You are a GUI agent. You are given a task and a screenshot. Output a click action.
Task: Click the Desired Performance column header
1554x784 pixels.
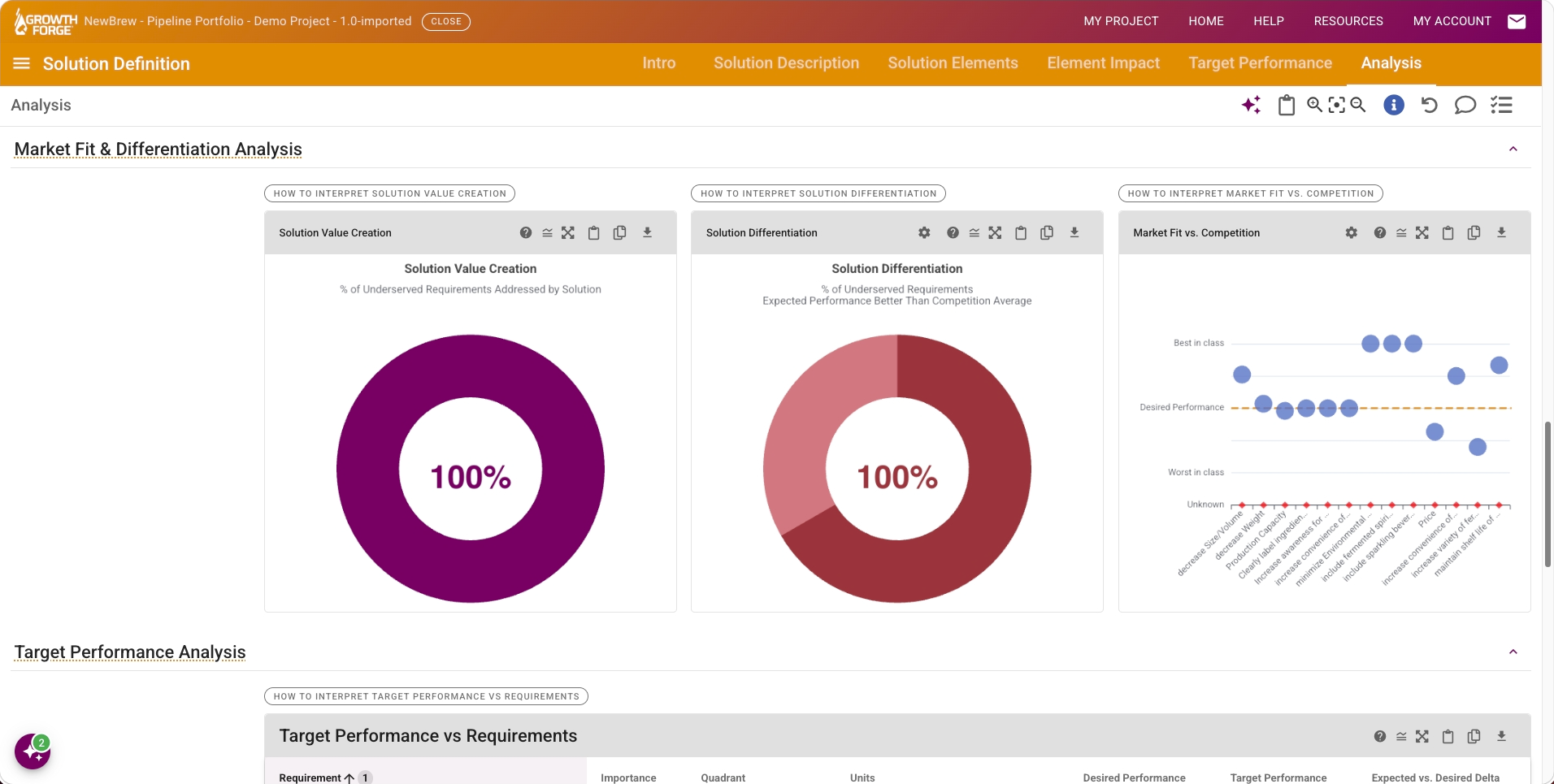click(x=1134, y=778)
